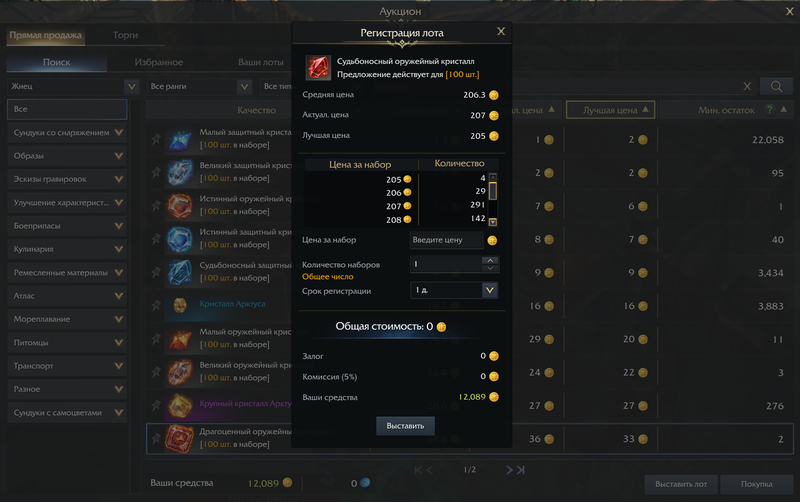Expand the Боеприпасы category
Image resolution: width=800 pixels, height=502 pixels.
tap(67, 225)
